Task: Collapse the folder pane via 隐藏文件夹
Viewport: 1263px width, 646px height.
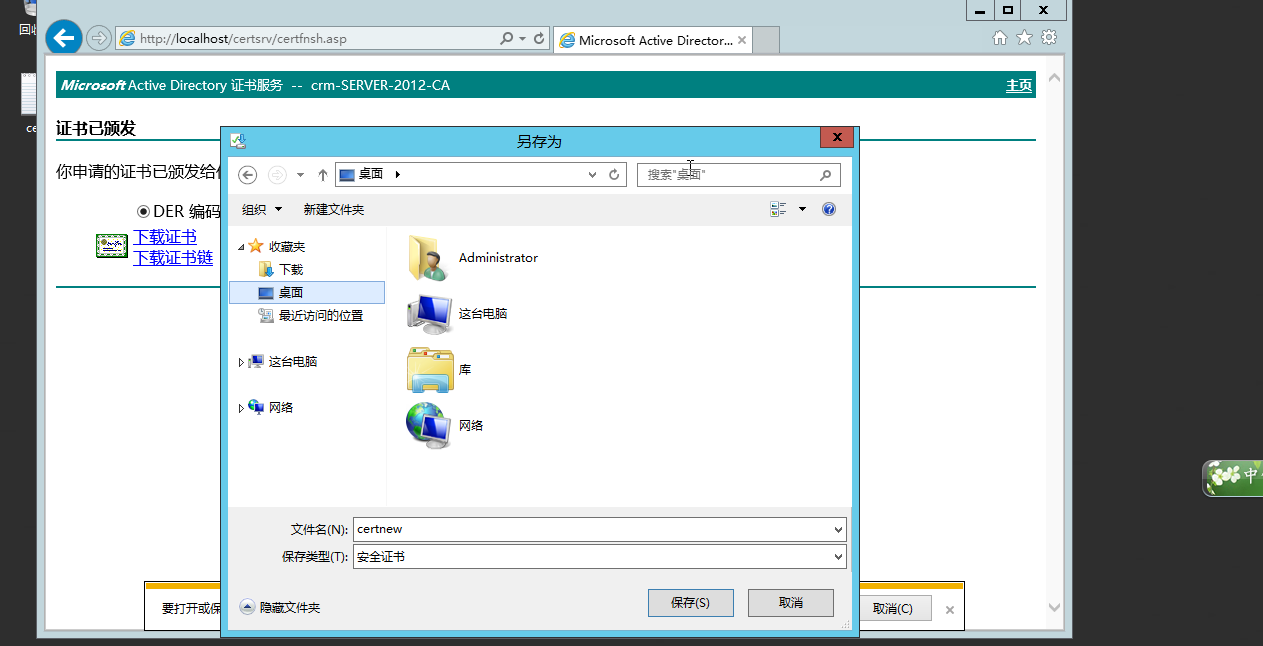Action: click(280, 607)
